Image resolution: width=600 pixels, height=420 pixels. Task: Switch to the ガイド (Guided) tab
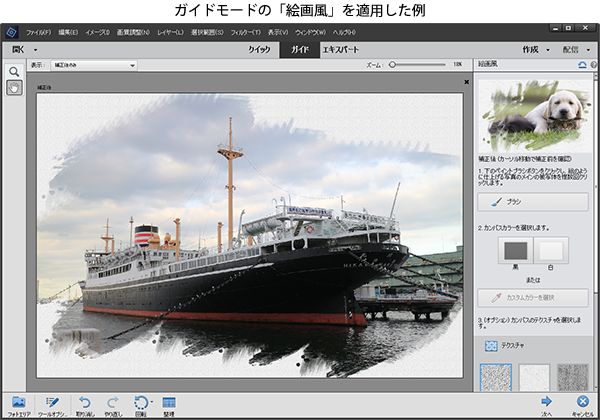(x=300, y=50)
